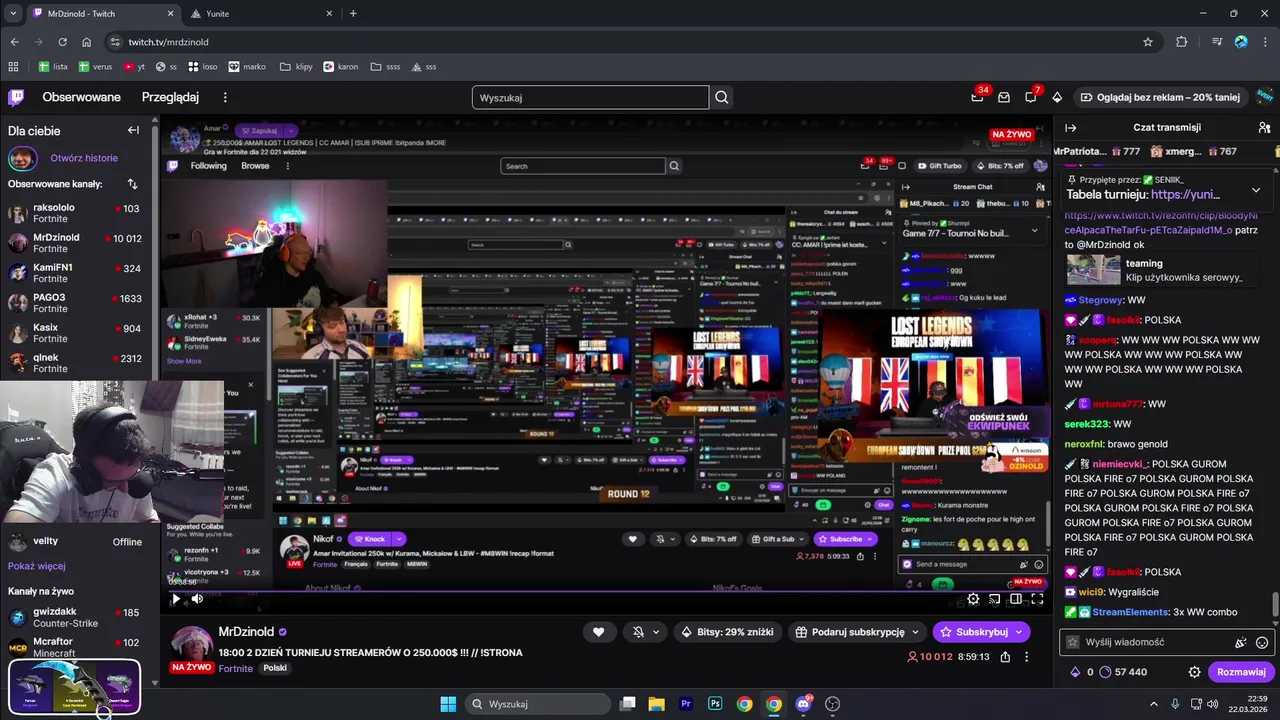Collapse the chat panel arrow
This screenshot has width=1280, height=720.
(x=1070, y=128)
